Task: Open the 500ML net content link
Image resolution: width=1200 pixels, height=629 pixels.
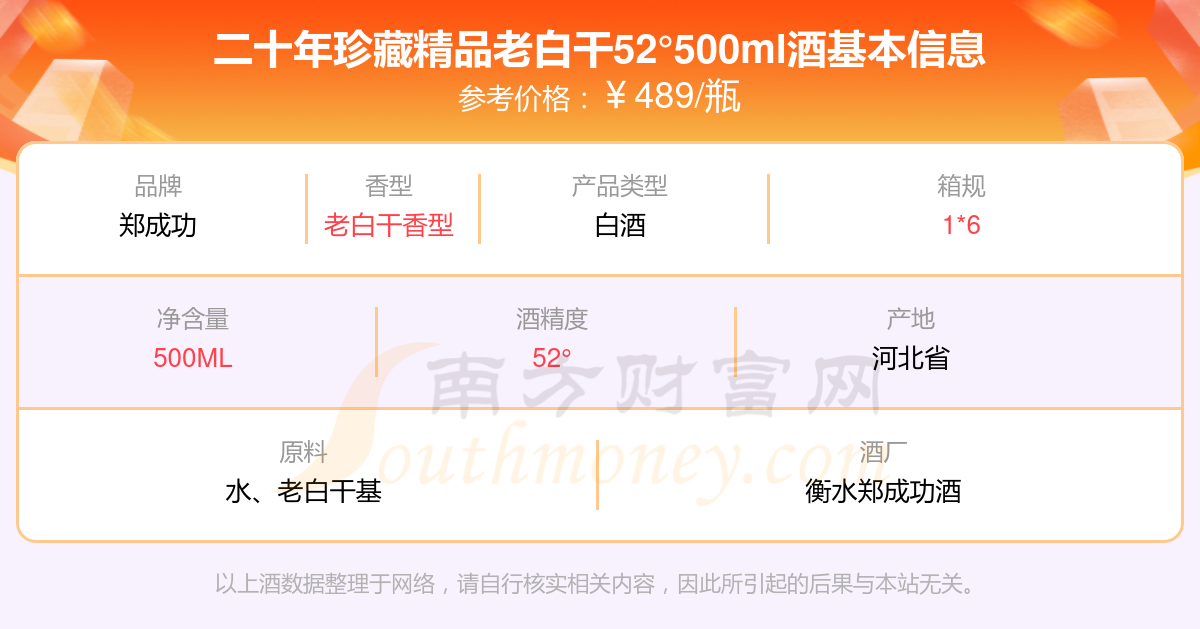Action: pyautogui.click(x=193, y=358)
